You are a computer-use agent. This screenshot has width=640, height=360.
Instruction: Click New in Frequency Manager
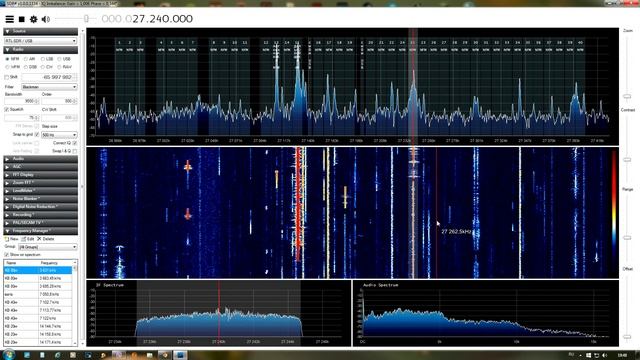click(x=11, y=239)
